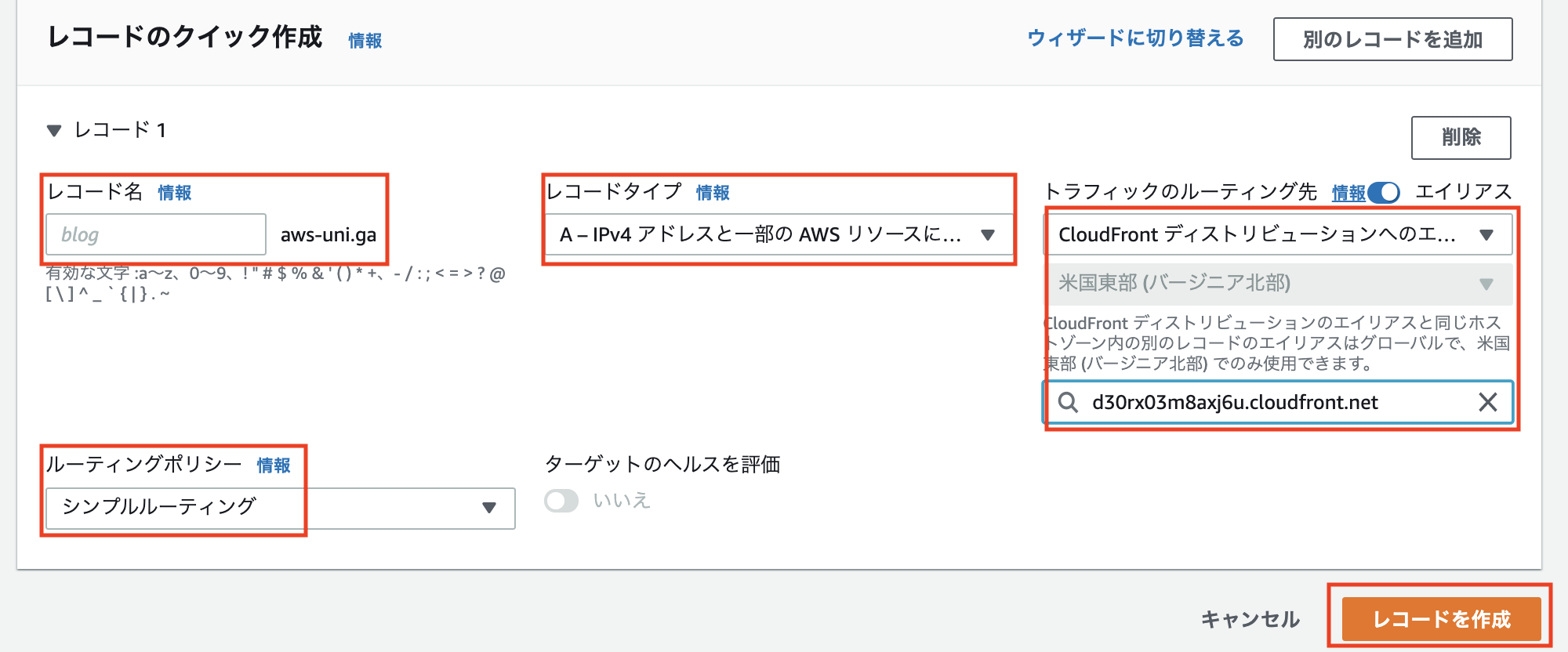Open 情報 link next to レコードタイプ
The height and width of the screenshot is (652, 1568).
coord(713,193)
